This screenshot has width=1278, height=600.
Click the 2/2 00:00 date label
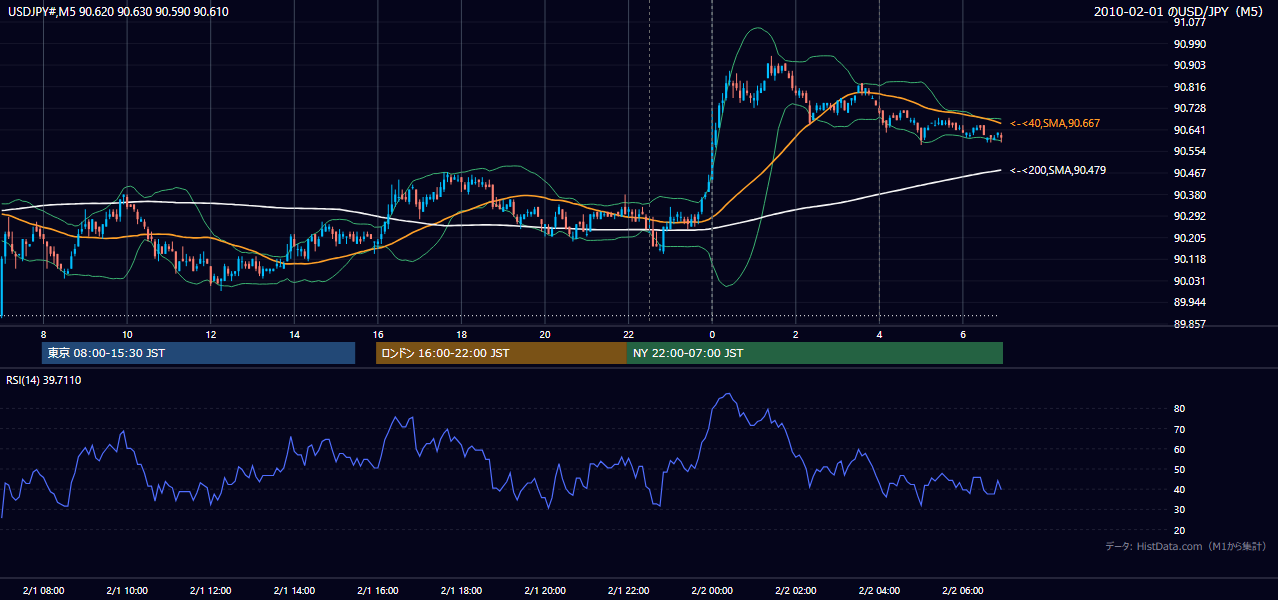[711, 590]
